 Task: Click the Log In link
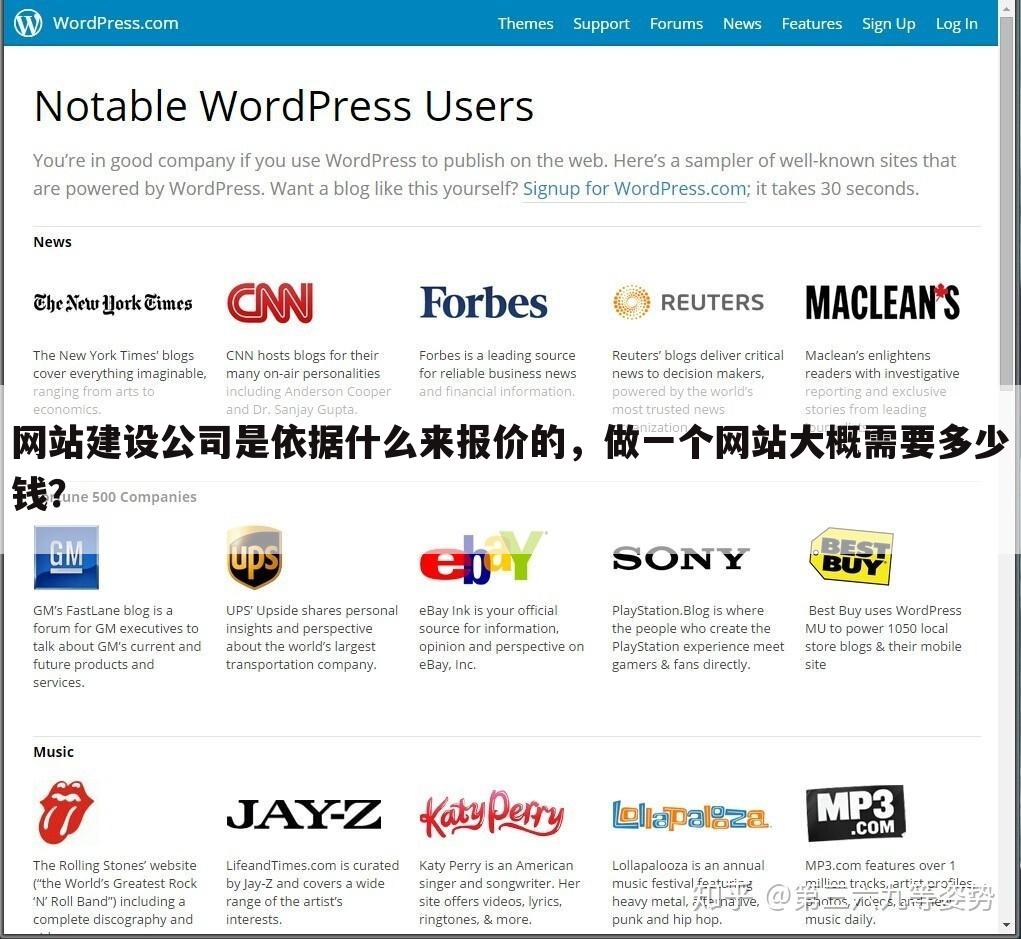[956, 24]
